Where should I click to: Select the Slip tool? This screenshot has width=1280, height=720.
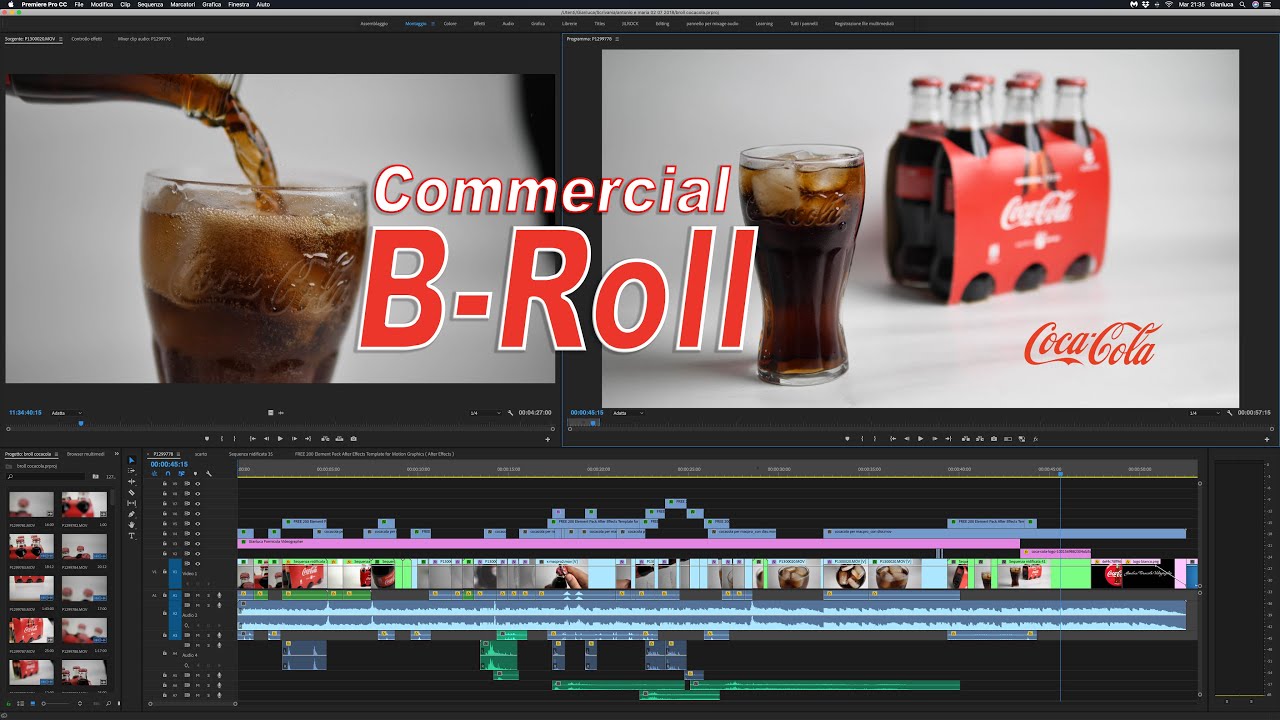coord(131,503)
